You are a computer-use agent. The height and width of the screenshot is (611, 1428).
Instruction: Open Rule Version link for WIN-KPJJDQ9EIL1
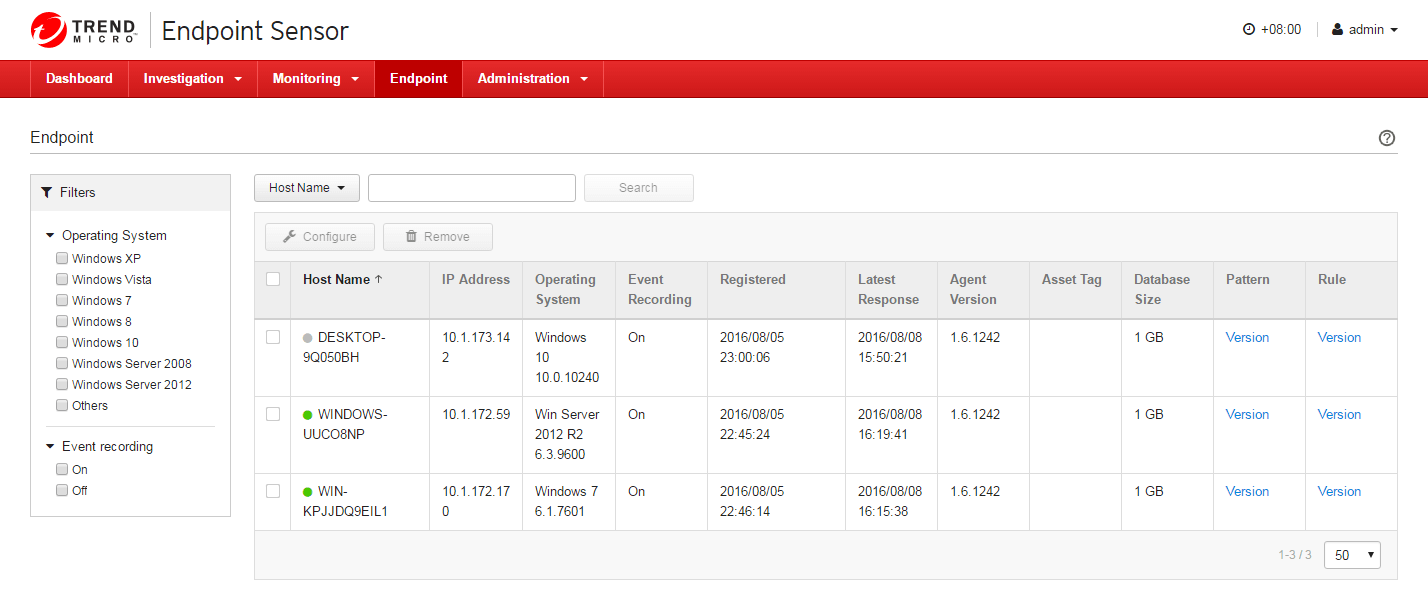click(1339, 492)
